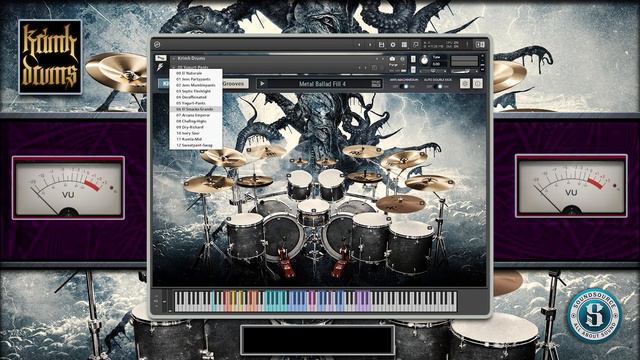This screenshot has width=640, height=360.
Task: Select 01 Jens Partypants preset
Action: [196, 79]
